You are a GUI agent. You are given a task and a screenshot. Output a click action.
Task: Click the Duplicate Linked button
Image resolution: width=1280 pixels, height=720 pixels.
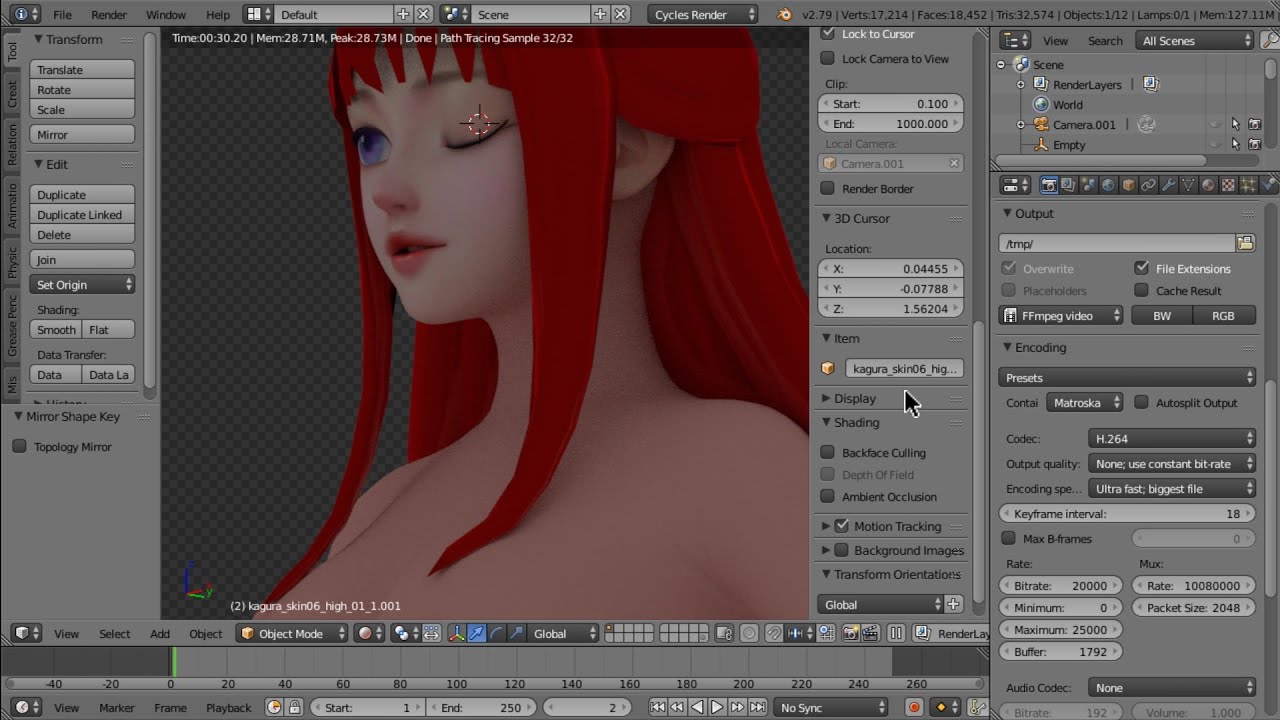point(82,215)
